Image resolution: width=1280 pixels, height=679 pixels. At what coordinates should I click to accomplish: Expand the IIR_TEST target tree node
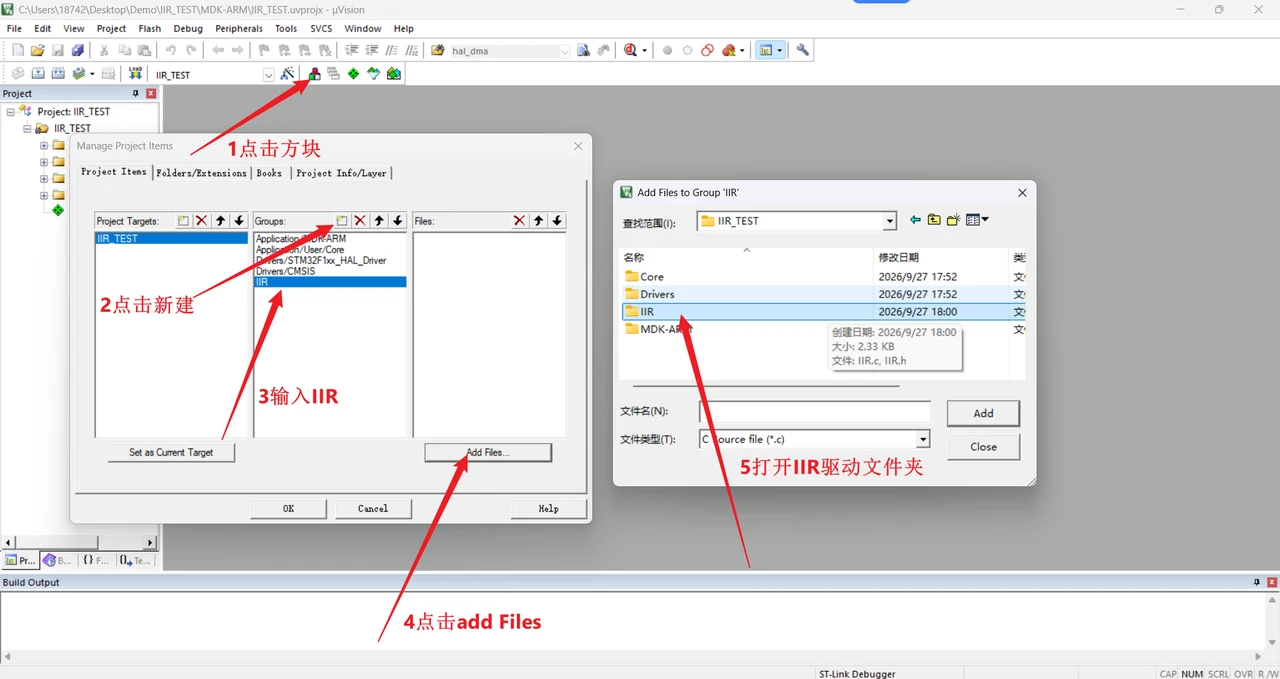(x=28, y=128)
